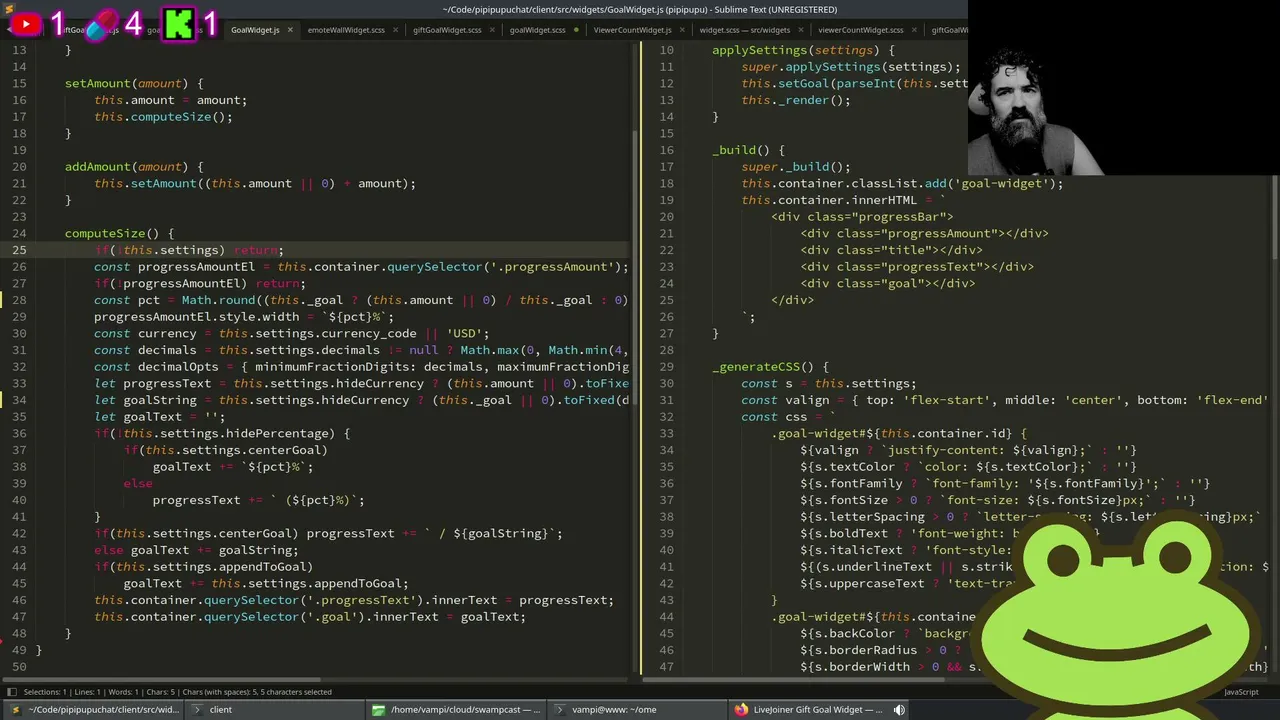Select the viewerCountWidget.scss tab
The image size is (1280, 720).
[x=861, y=30]
